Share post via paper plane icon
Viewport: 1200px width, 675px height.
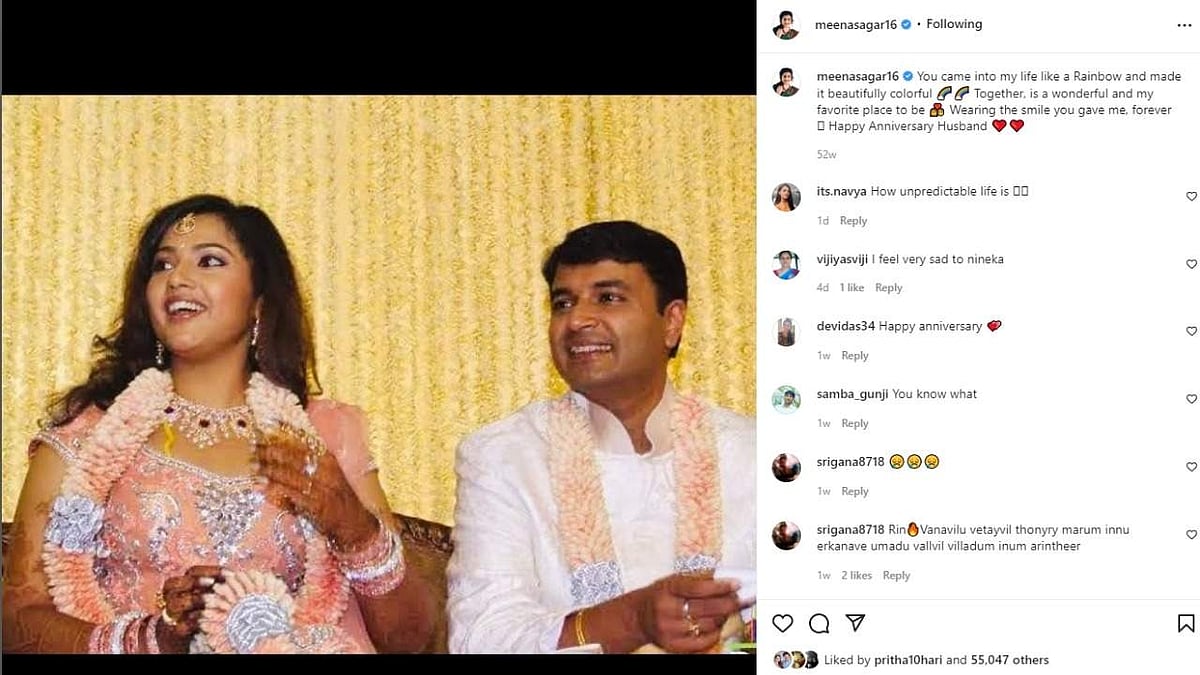click(x=855, y=624)
